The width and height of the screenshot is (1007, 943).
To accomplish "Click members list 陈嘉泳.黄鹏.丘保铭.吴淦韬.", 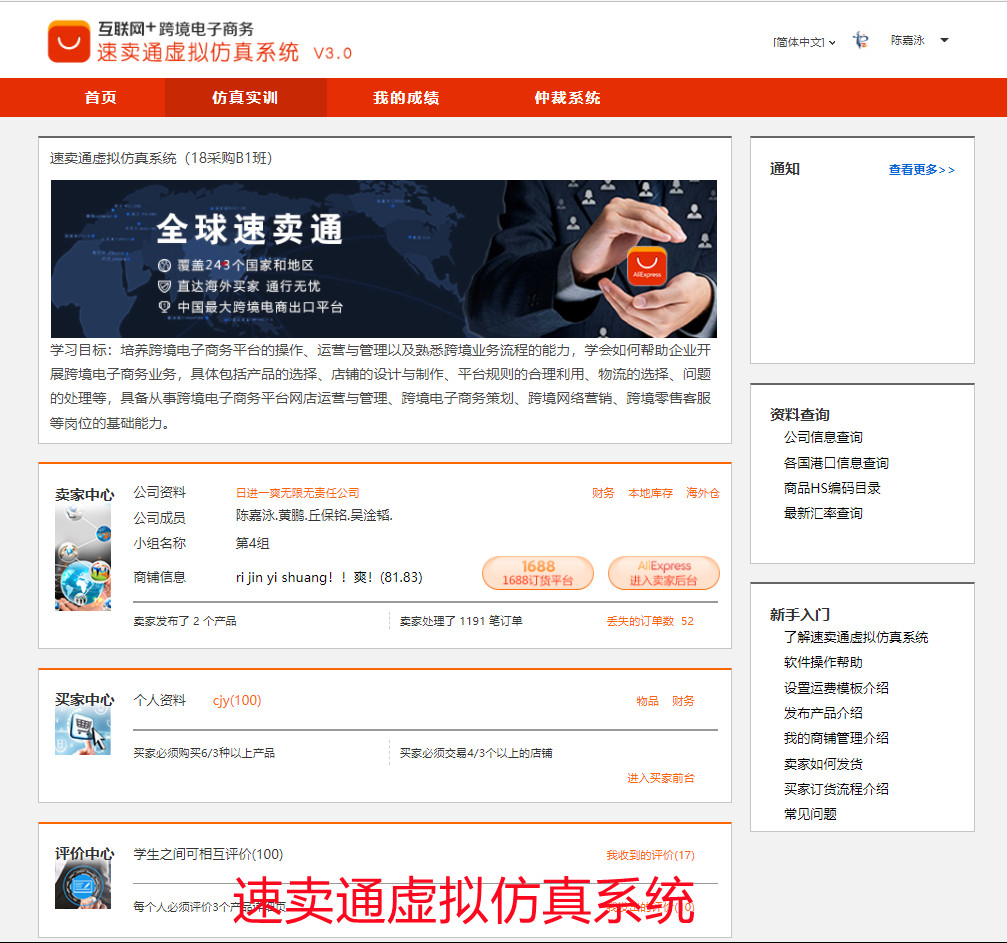I will 314,515.
